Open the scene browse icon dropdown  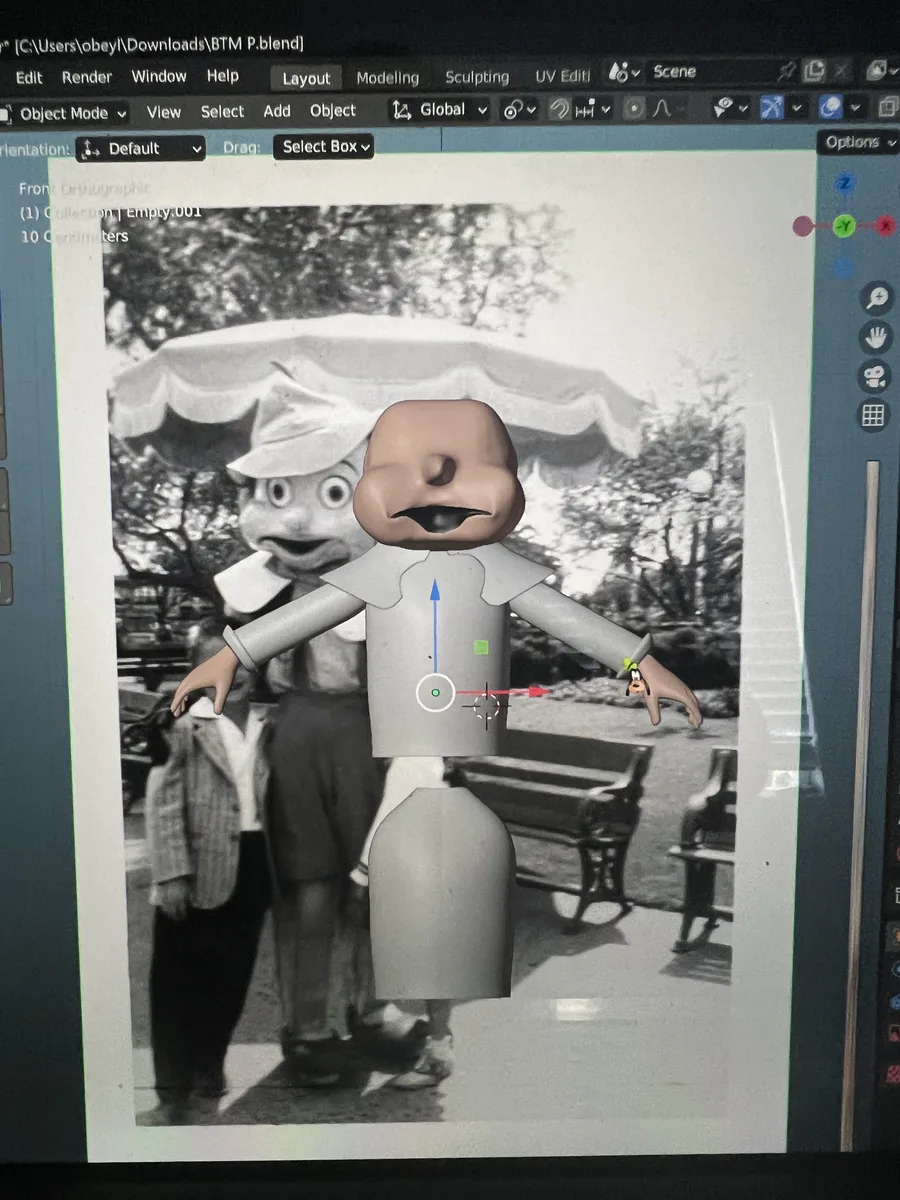pyautogui.click(x=623, y=72)
